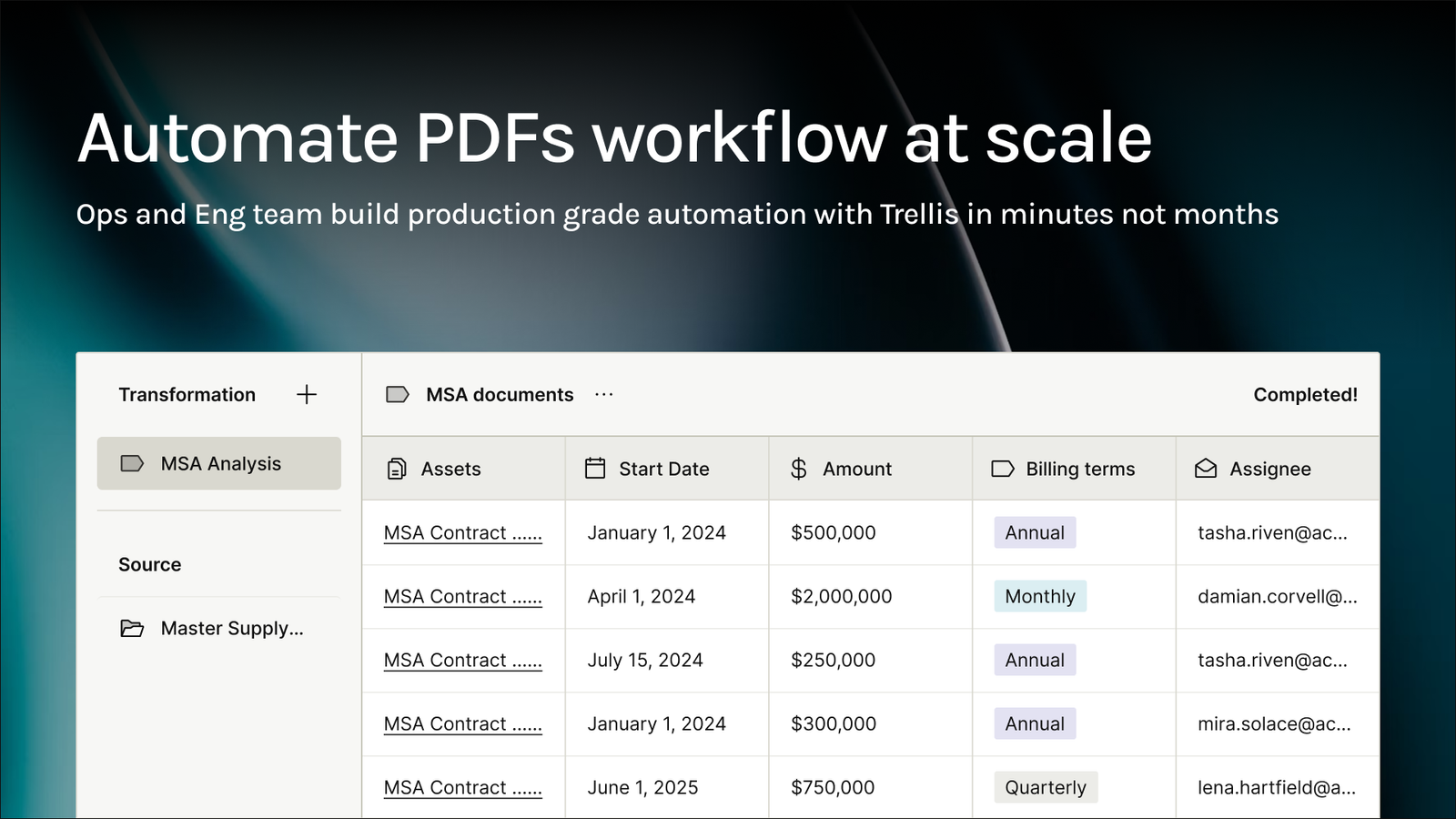The width and height of the screenshot is (1456, 819).
Task: Open the MSA Contract dated July 15, 2024
Action: [463, 660]
